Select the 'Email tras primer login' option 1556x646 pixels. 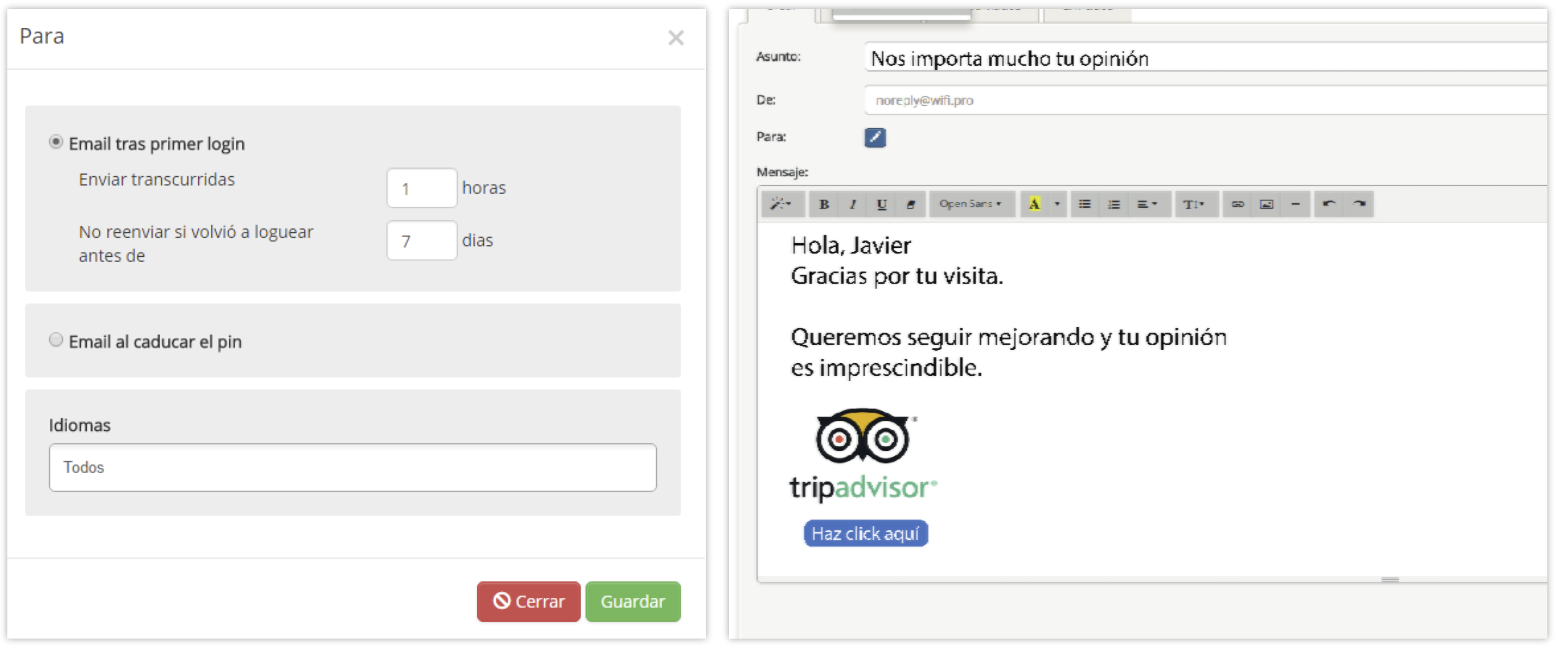click(x=56, y=143)
